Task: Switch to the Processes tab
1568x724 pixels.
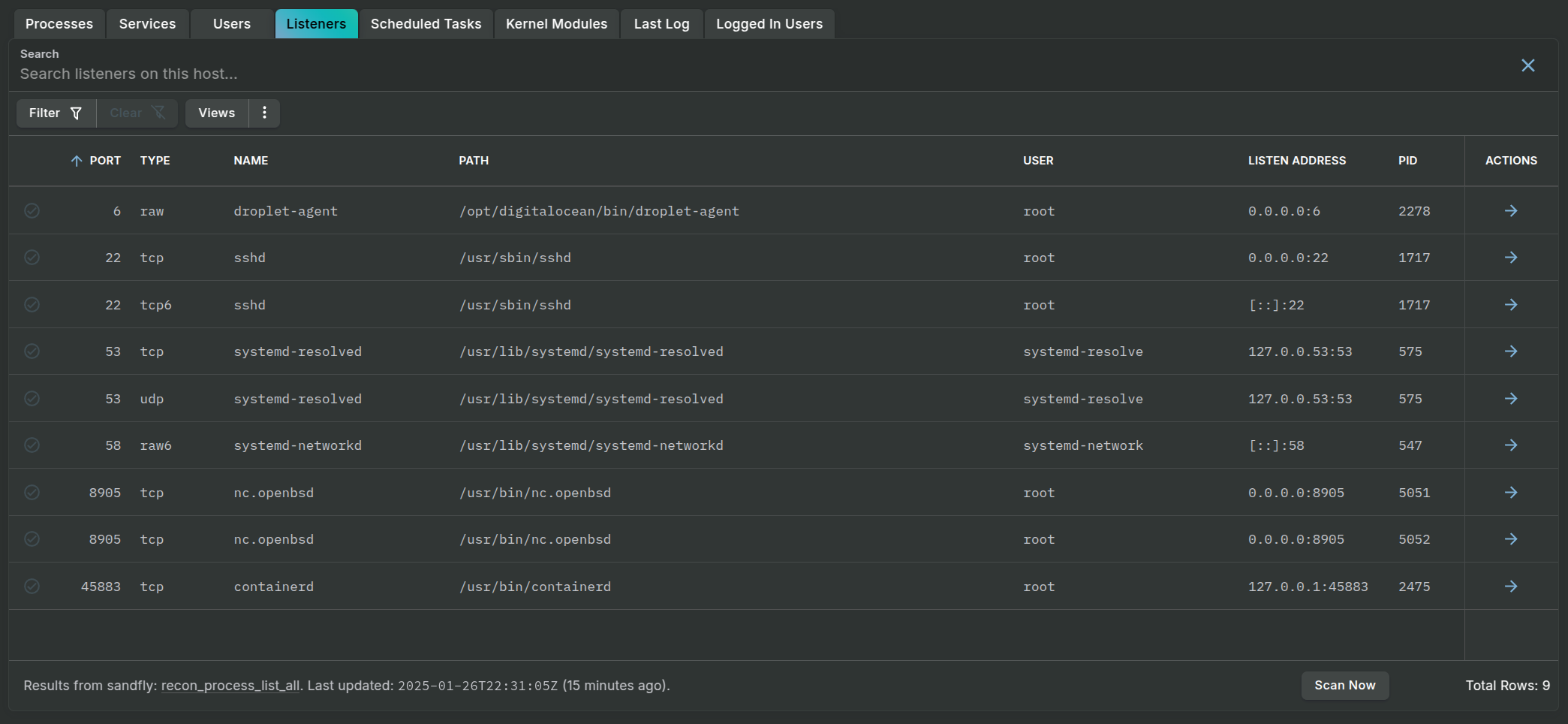Action: (59, 24)
